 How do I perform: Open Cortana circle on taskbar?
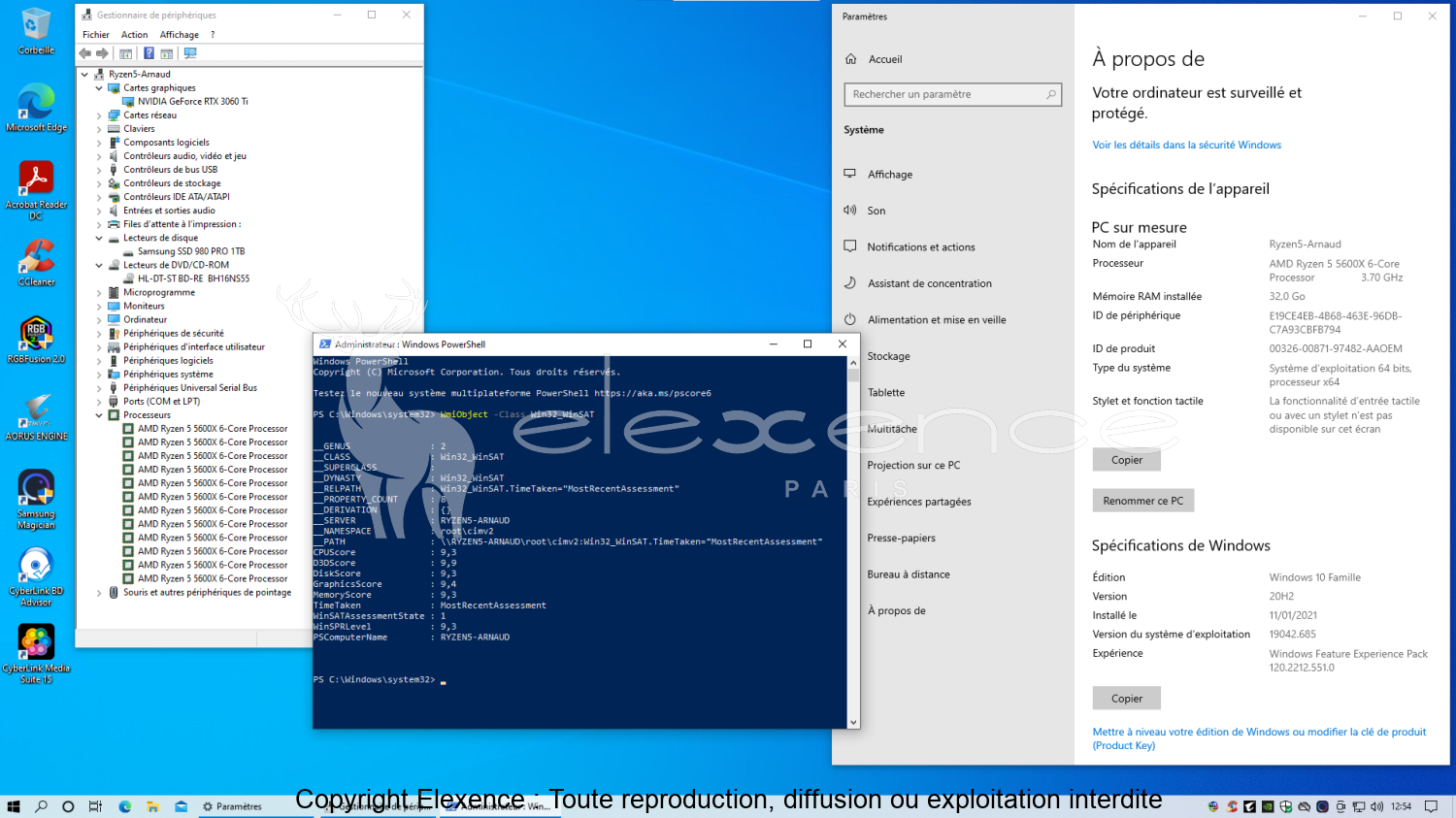(x=68, y=806)
